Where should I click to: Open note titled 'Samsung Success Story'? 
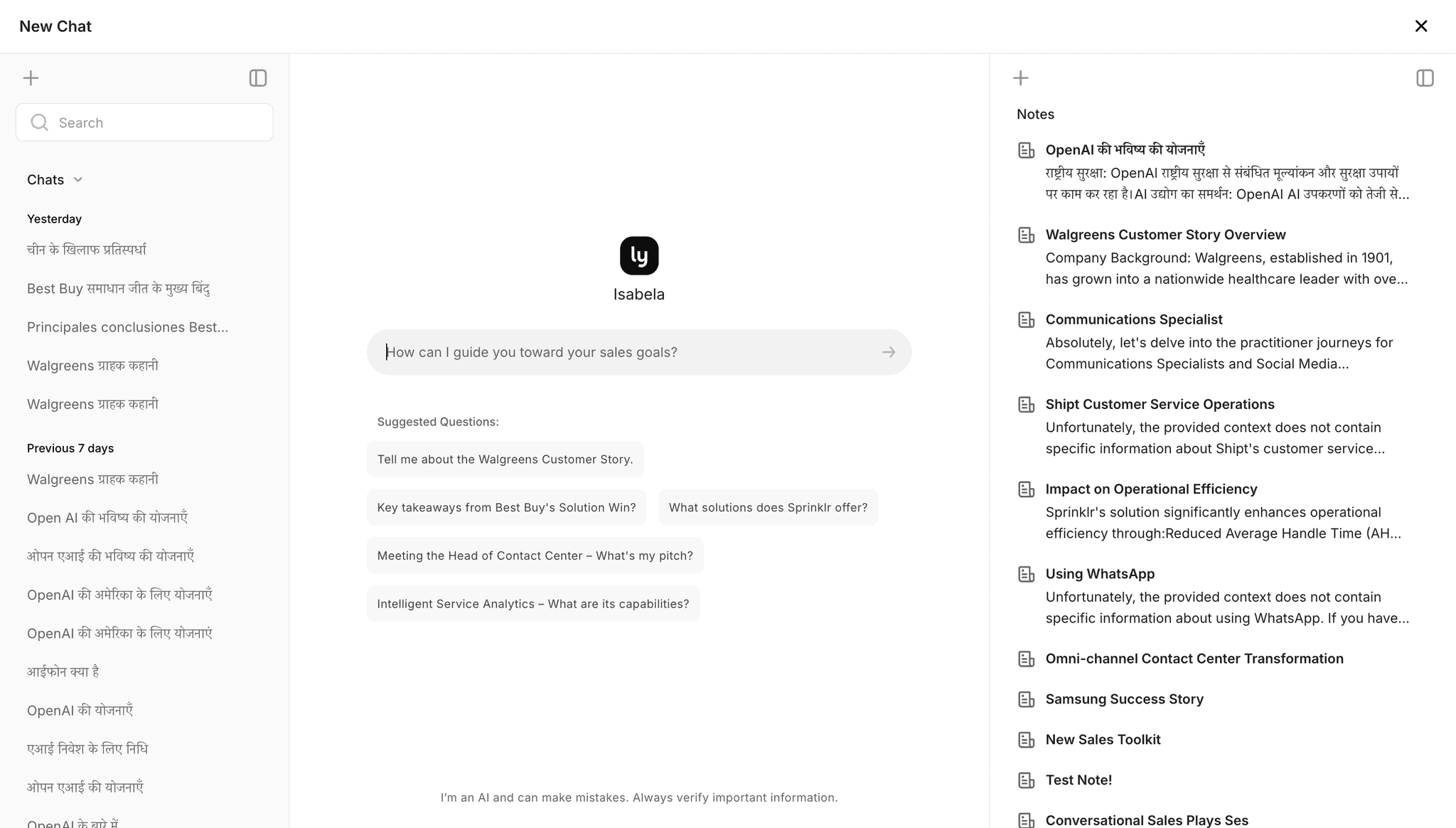tap(1124, 699)
